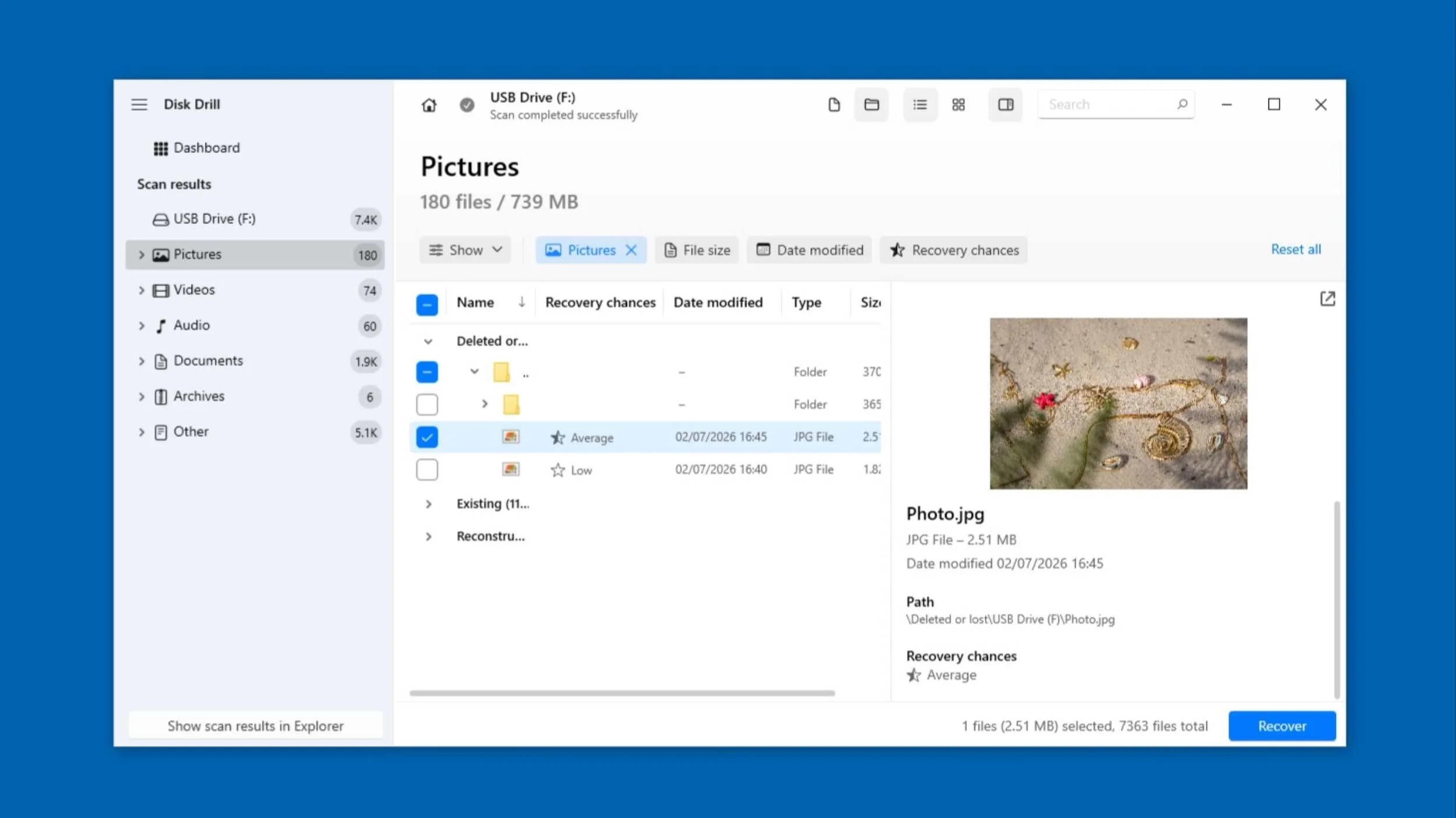Open the Show dropdown filter
The height and width of the screenshot is (818, 1456).
[465, 250]
